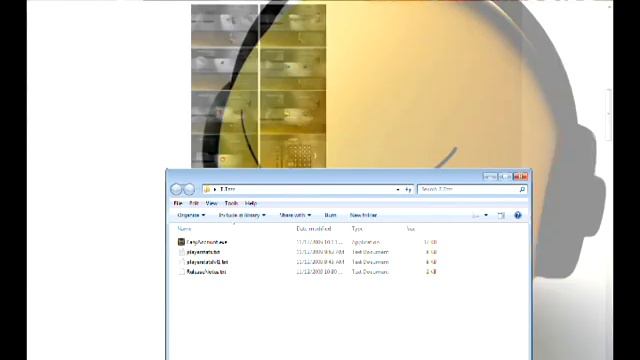The height and width of the screenshot is (360, 640).
Task: Click the document icon beside ReleaseNotes.txt
Action: point(182,272)
